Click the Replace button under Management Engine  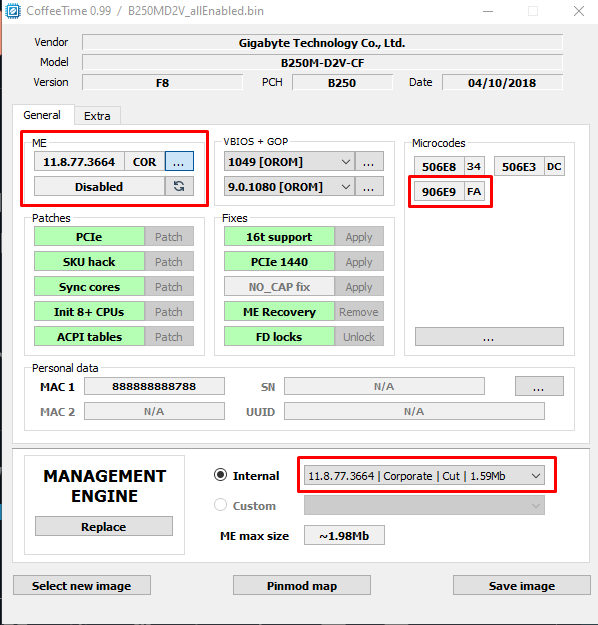[104, 527]
